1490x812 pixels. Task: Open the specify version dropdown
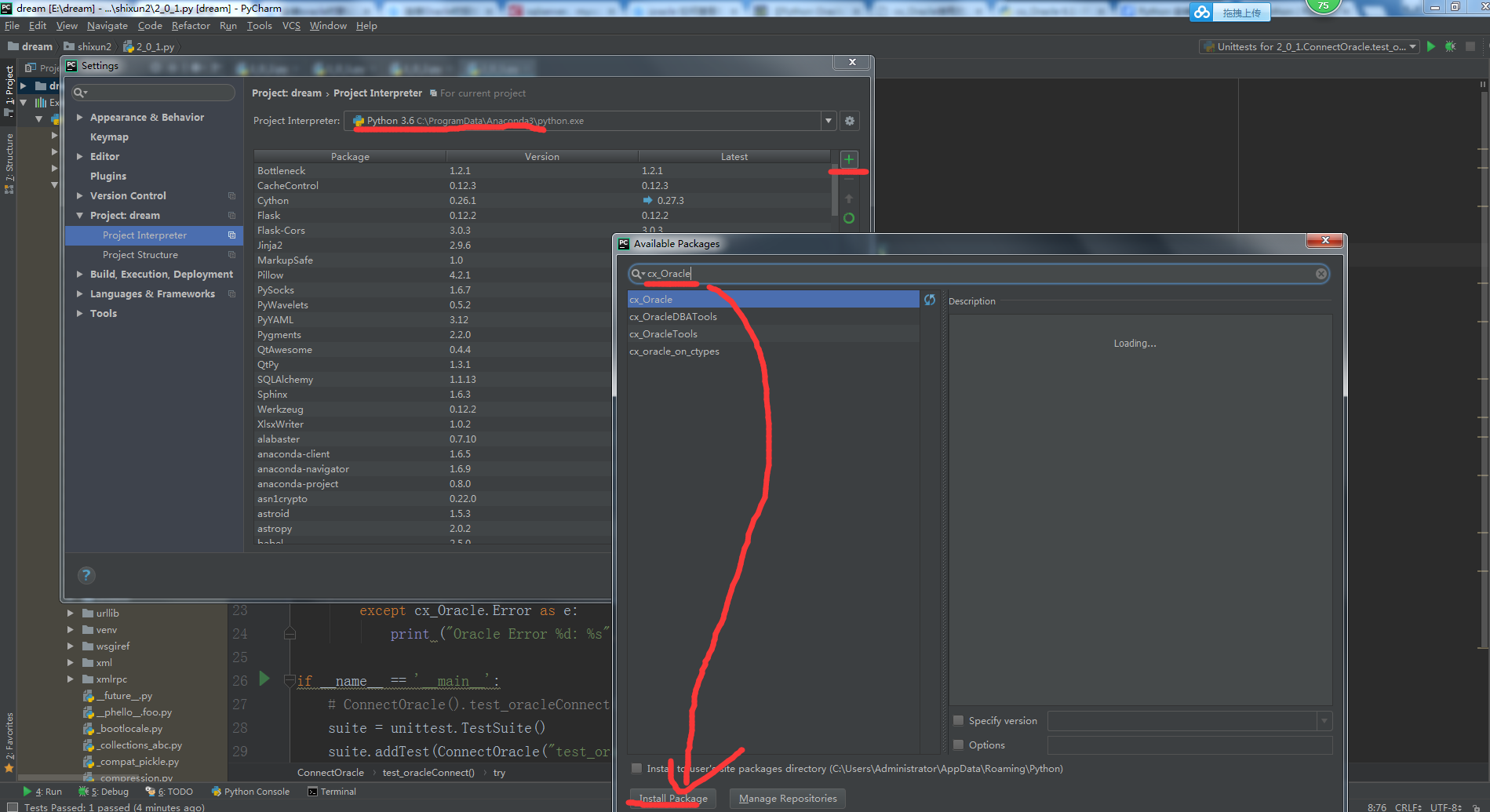coord(1324,721)
